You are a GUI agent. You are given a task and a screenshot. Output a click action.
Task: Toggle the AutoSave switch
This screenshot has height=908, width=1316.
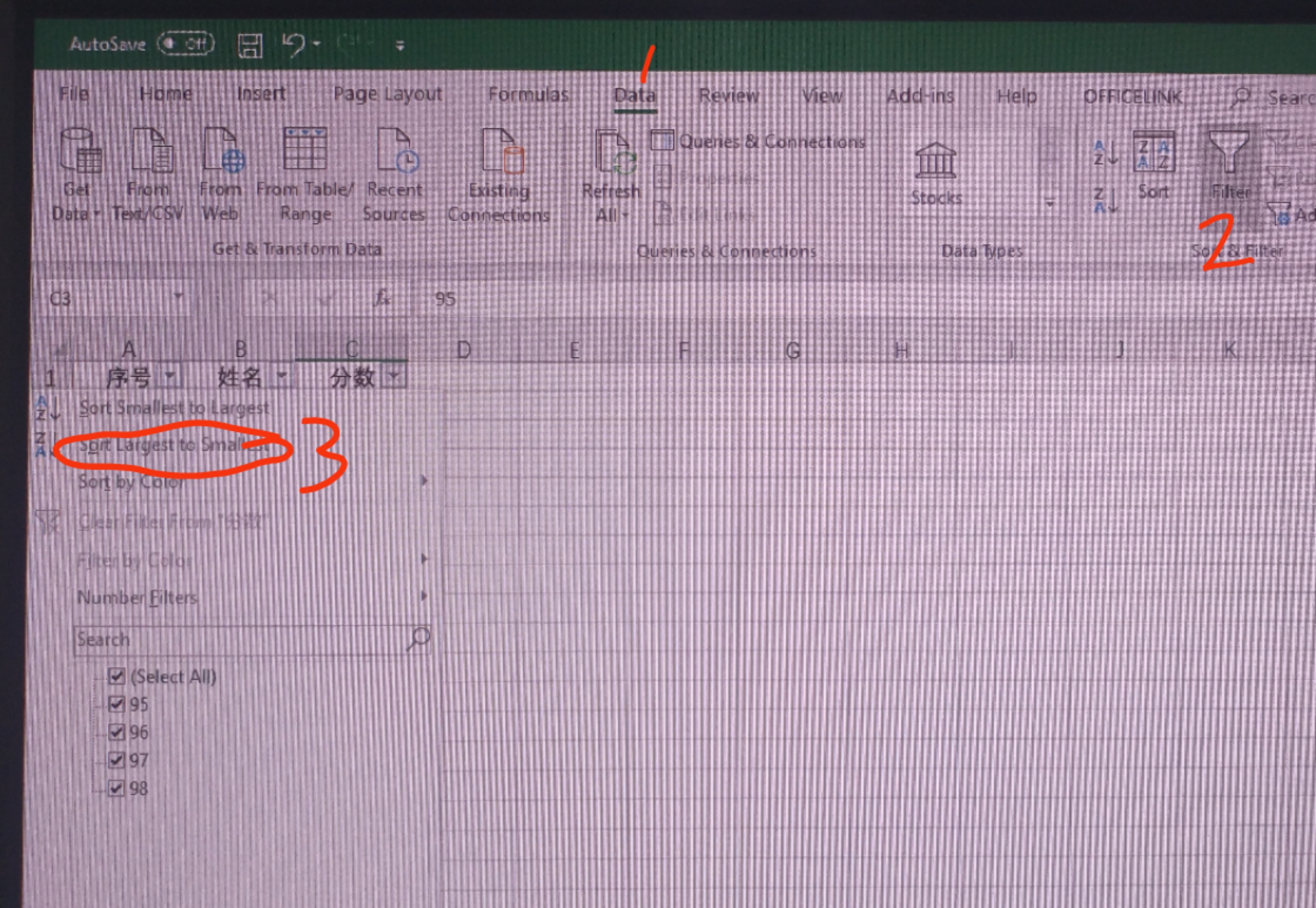pos(186,44)
